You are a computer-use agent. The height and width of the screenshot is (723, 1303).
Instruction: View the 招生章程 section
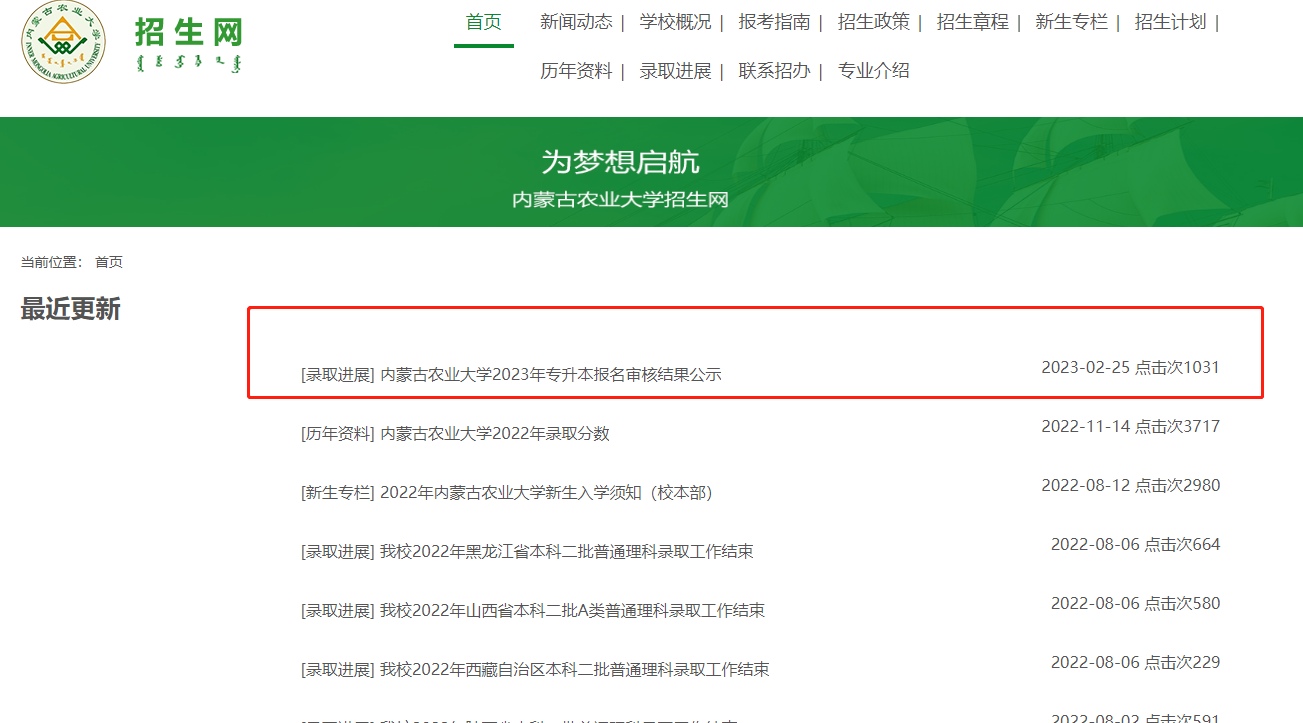(972, 21)
